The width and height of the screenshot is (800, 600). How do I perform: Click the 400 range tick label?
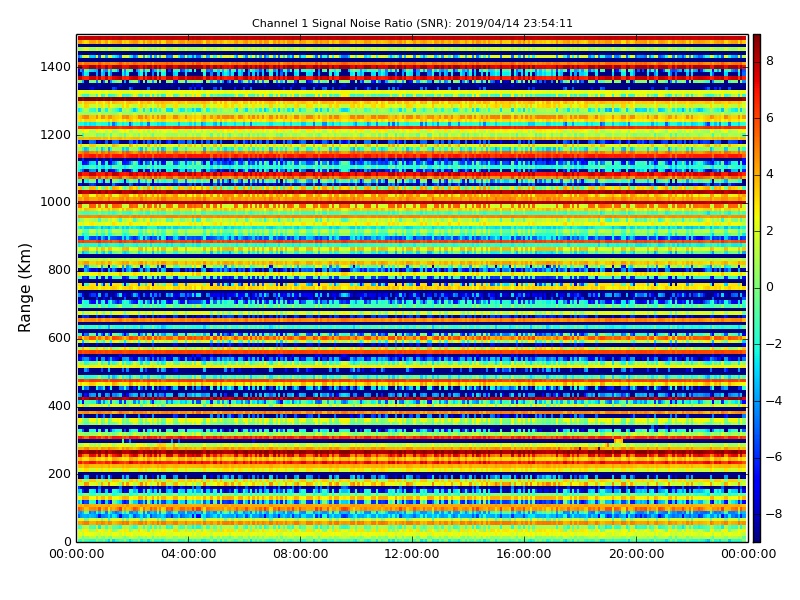(x=59, y=406)
